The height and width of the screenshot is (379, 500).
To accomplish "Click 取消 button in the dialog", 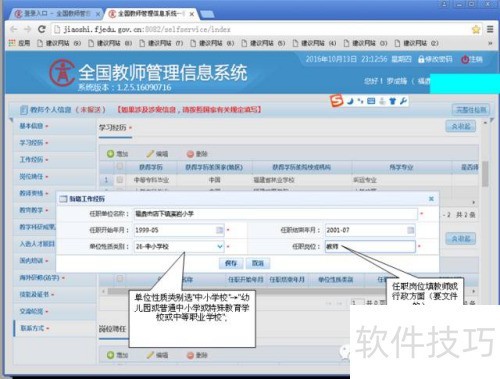I will [x=258, y=263].
